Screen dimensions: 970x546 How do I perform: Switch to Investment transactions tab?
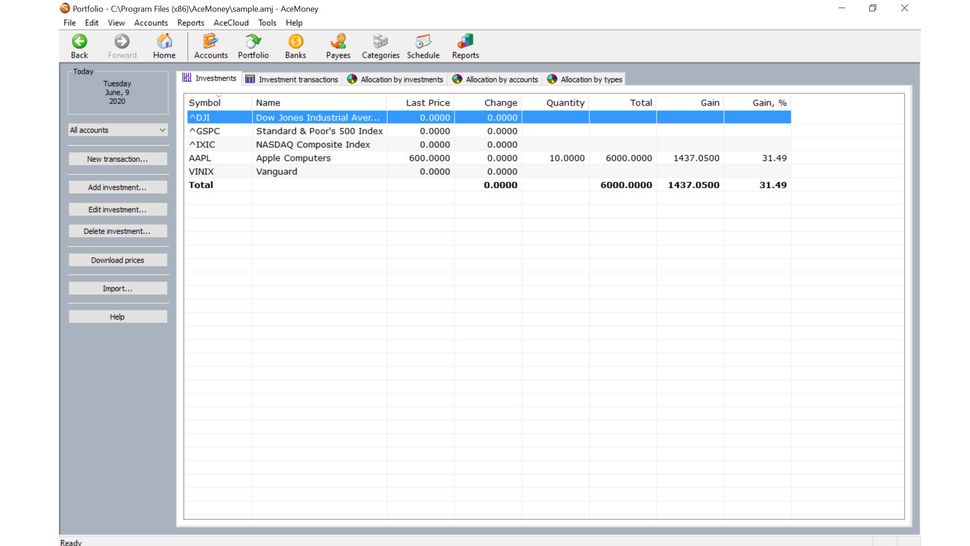pyautogui.click(x=292, y=79)
